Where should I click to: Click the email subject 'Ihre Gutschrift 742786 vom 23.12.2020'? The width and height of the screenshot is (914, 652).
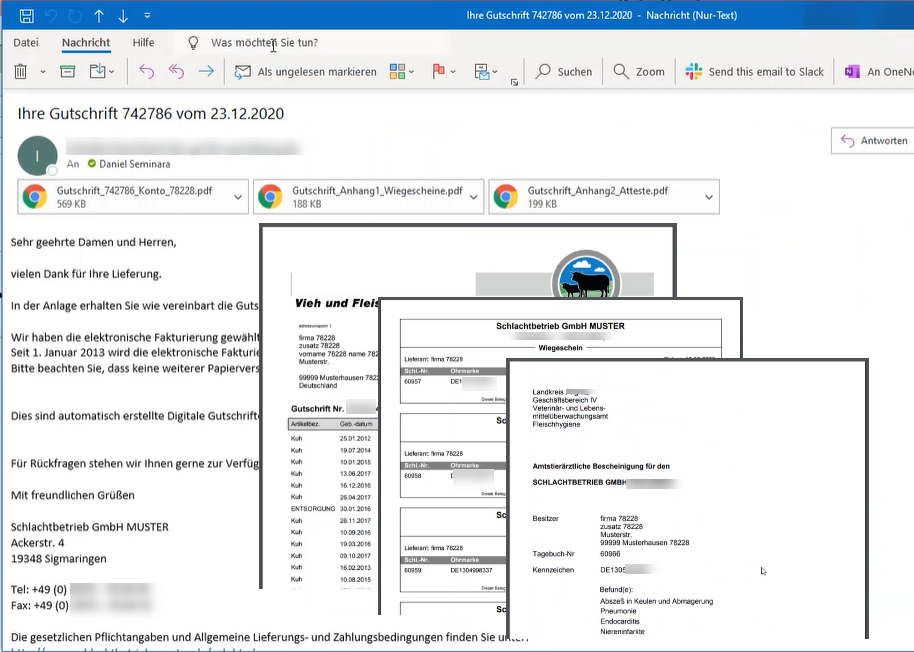click(150, 113)
